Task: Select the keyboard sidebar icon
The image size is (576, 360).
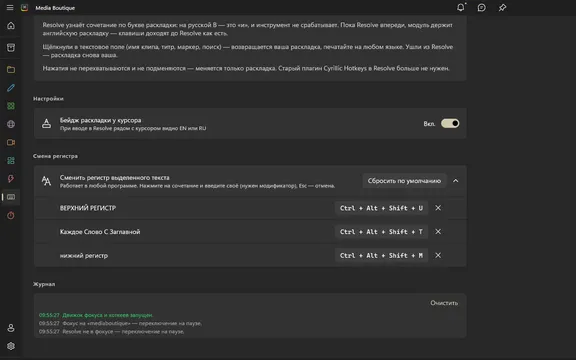Action: pos(11,197)
